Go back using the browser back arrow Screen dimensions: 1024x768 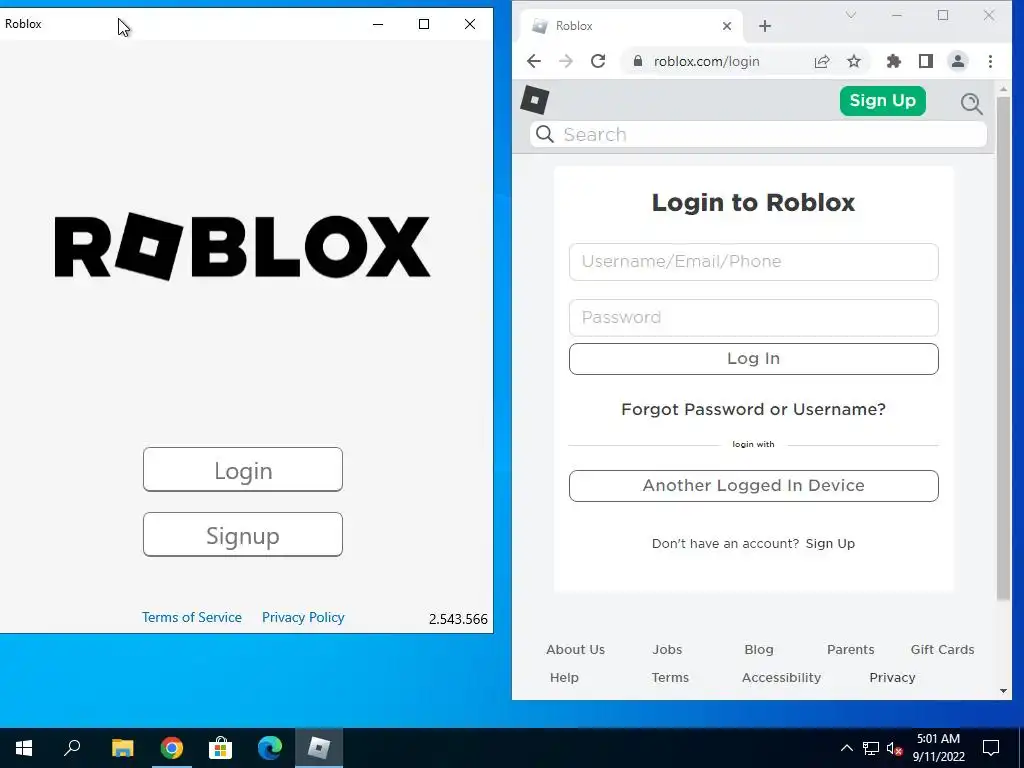(x=534, y=61)
